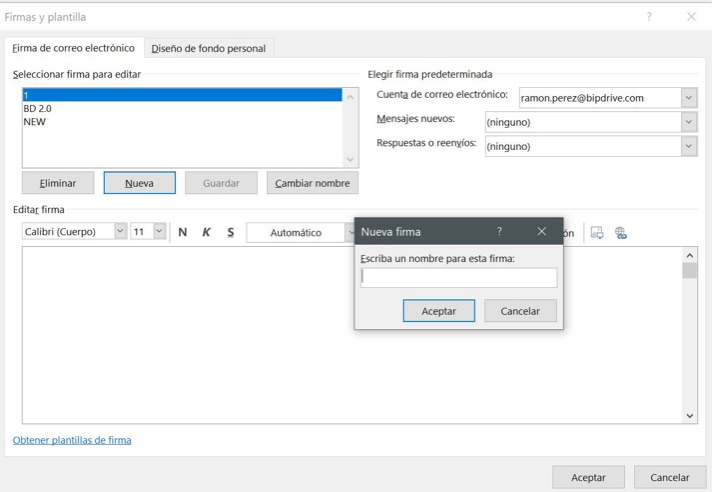Click the signature list scroll-up arrow

point(350,97)
